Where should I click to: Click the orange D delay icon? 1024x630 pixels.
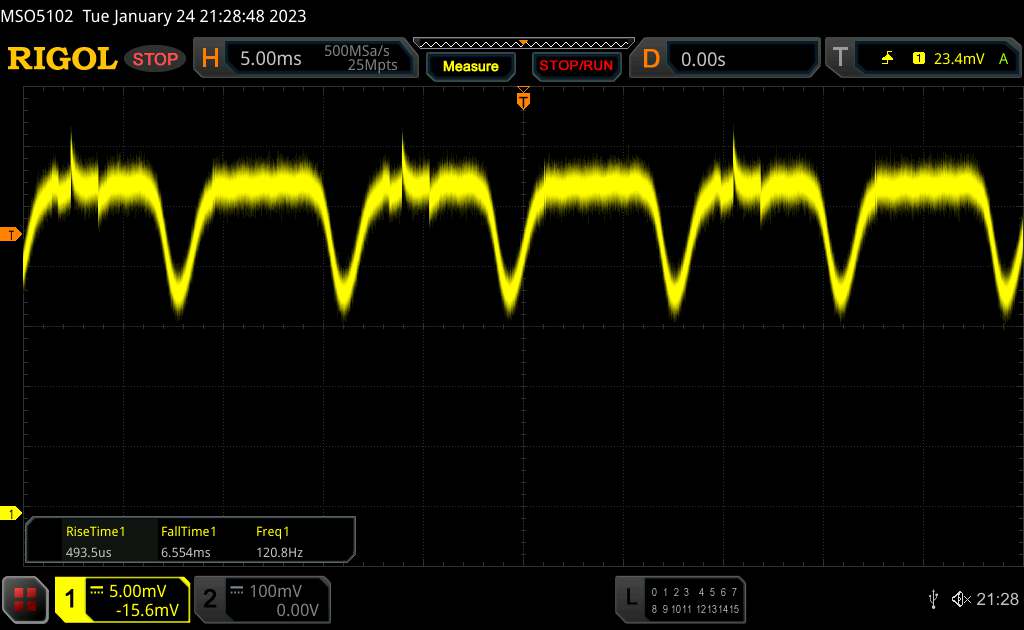(x=651, y=59)
